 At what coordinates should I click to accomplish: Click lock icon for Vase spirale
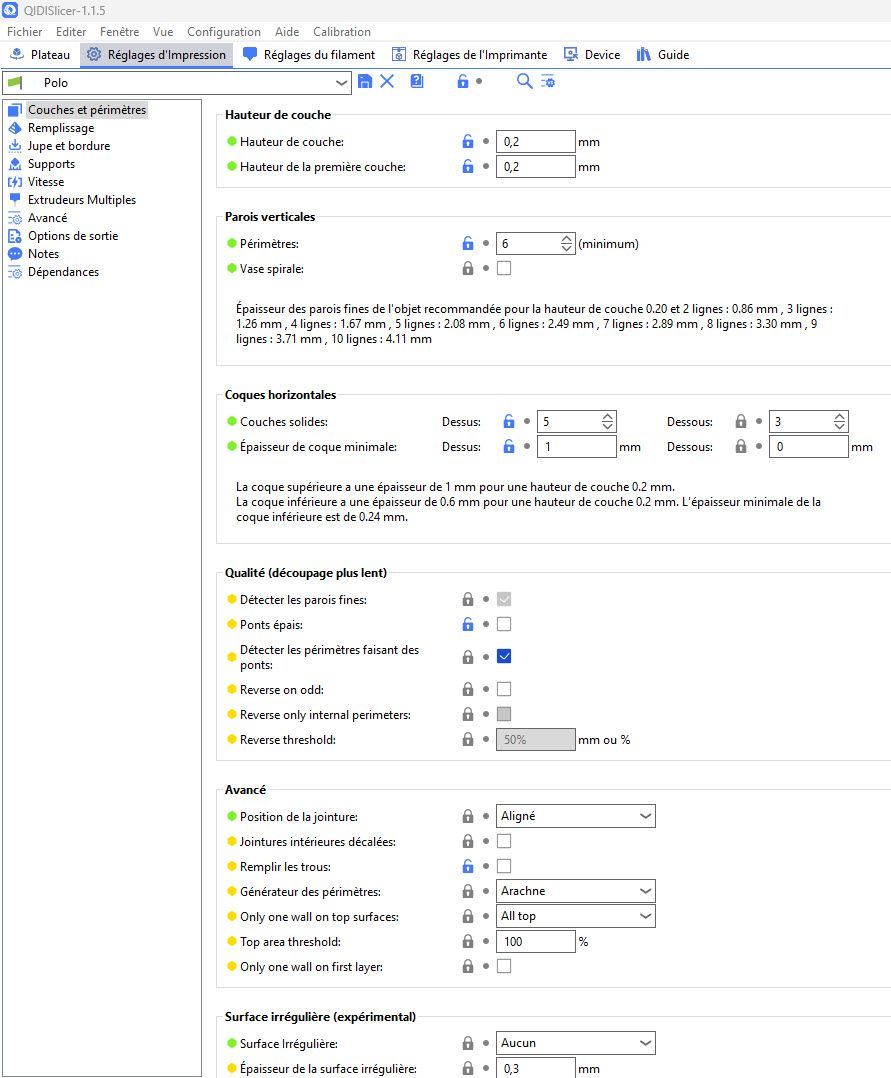pyautogui.click(x=468, y=268)
